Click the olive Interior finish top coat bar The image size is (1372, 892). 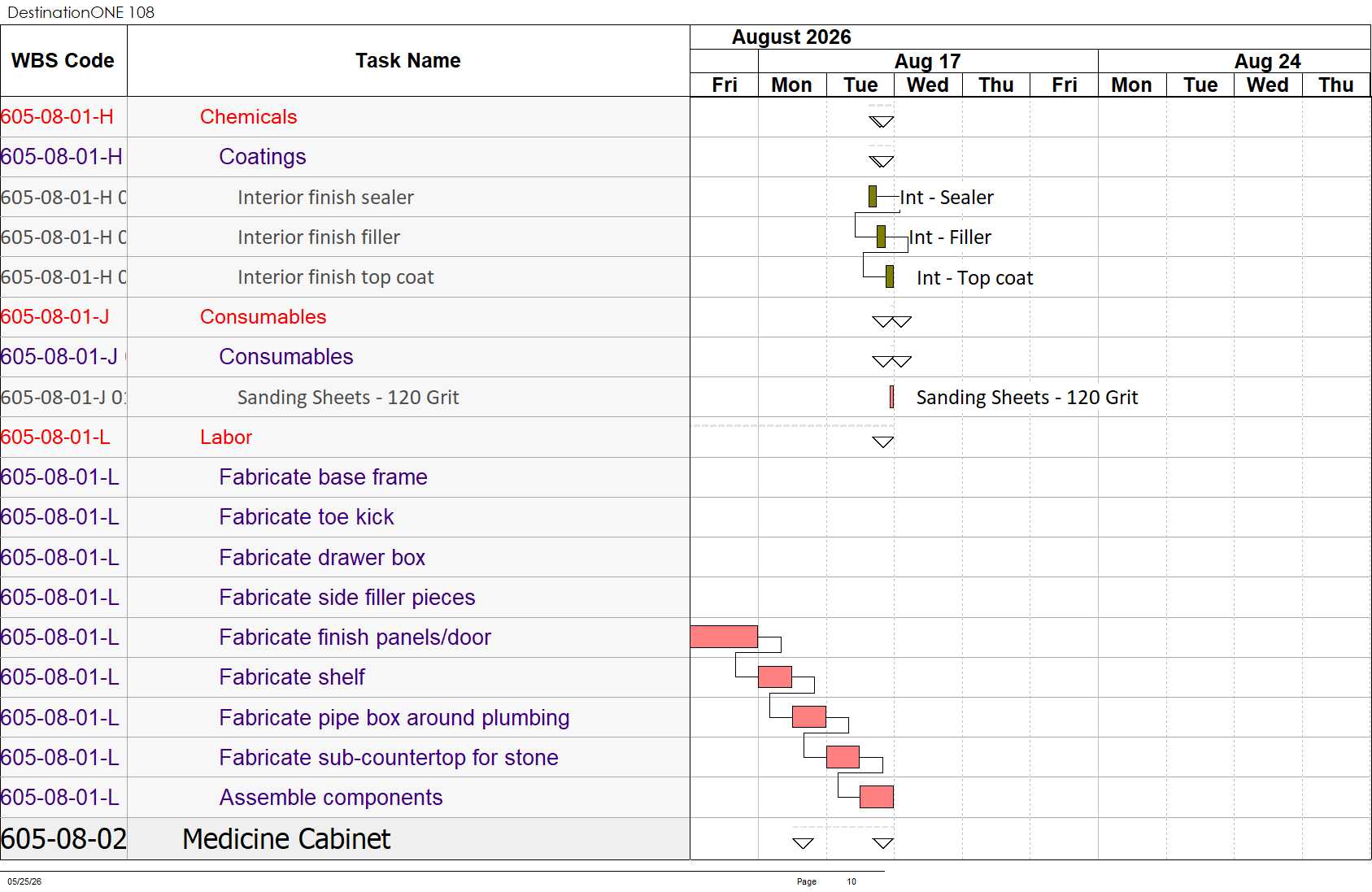point(890,276)
